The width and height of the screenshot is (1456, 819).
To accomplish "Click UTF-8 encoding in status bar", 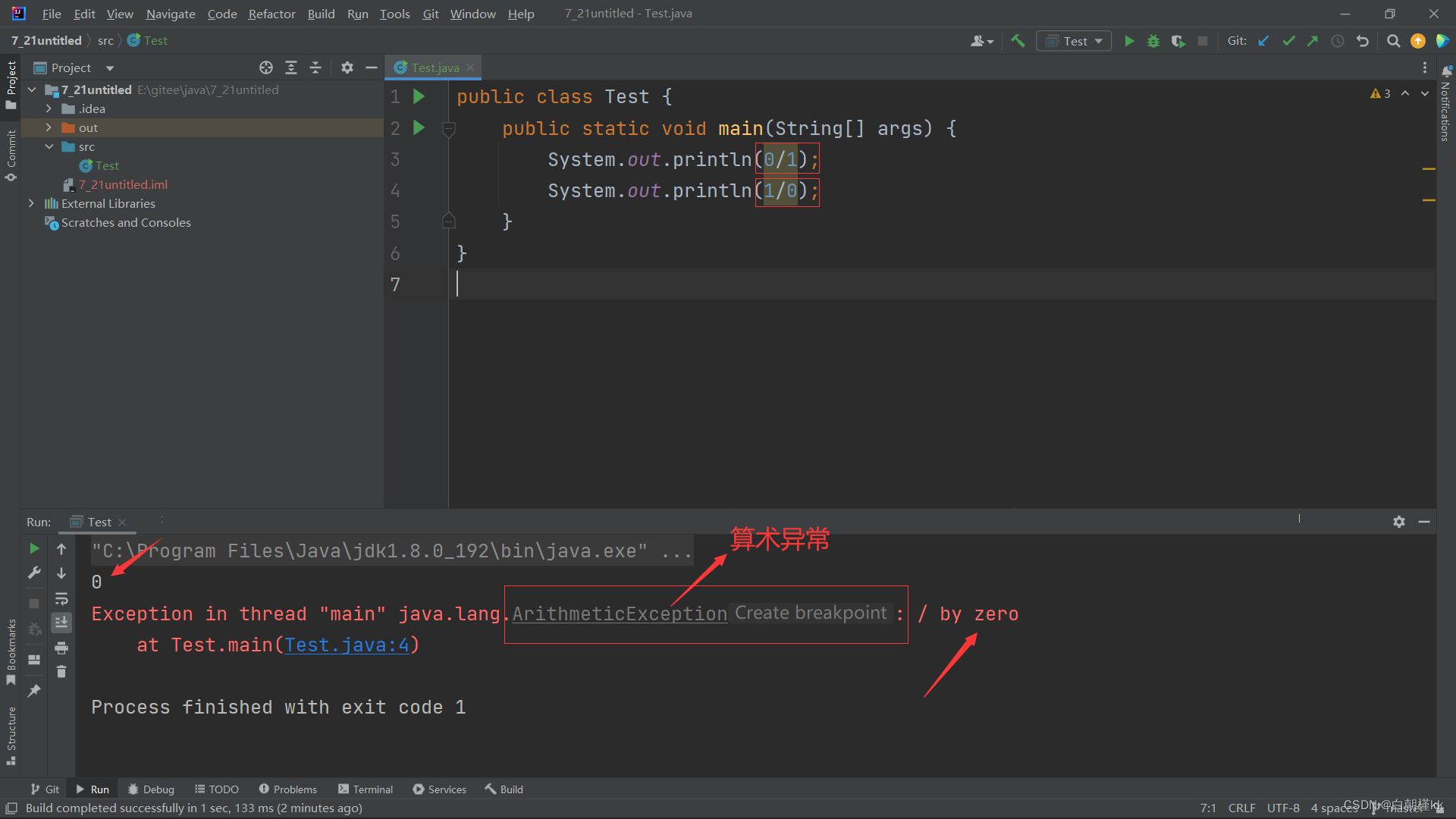I will [x=1283, y=808].
